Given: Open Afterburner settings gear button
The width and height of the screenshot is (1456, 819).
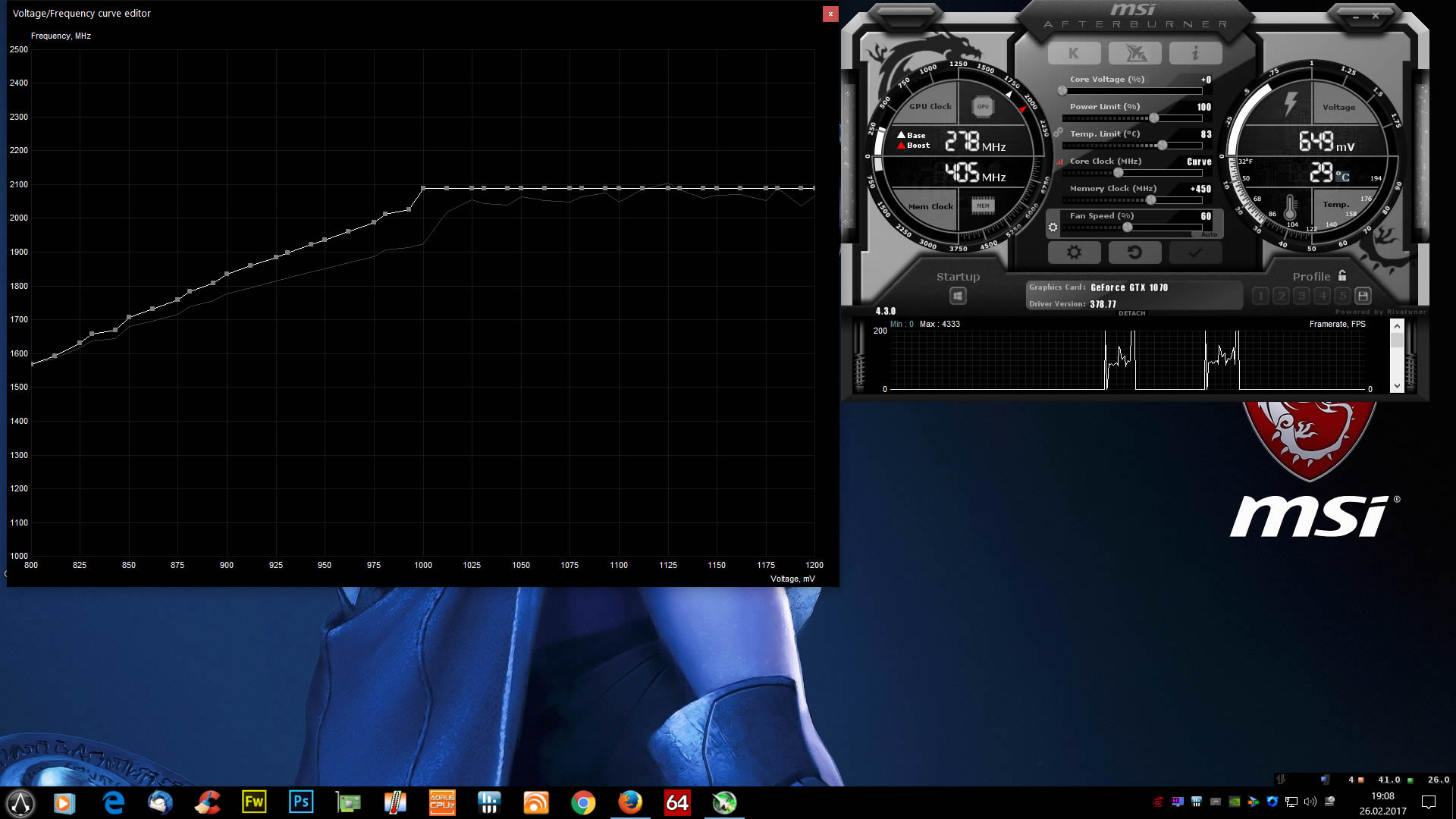Looking at the screenshot, I should 1074,253.
